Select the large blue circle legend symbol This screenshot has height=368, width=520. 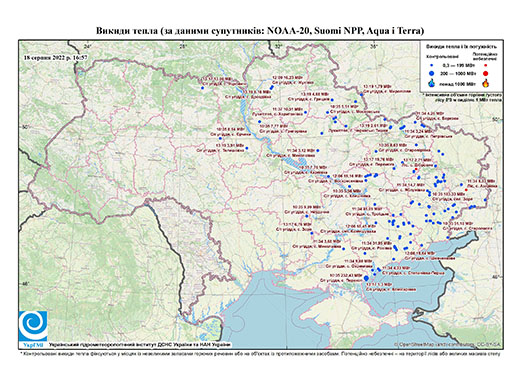432,73
